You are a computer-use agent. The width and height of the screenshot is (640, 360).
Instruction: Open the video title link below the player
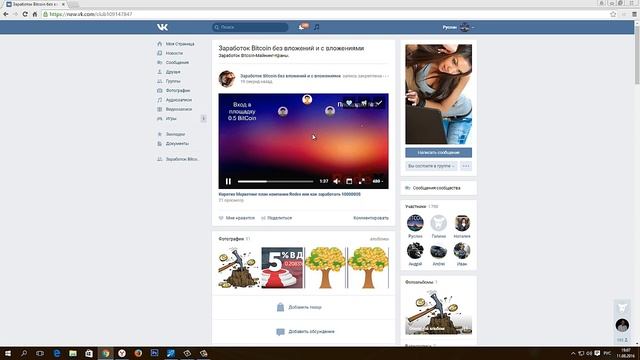289,194
